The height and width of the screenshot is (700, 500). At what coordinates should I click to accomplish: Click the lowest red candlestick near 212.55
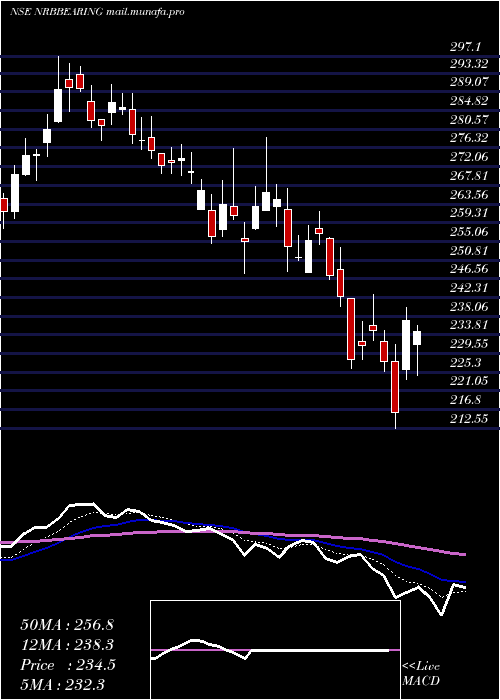coord(395,387)
